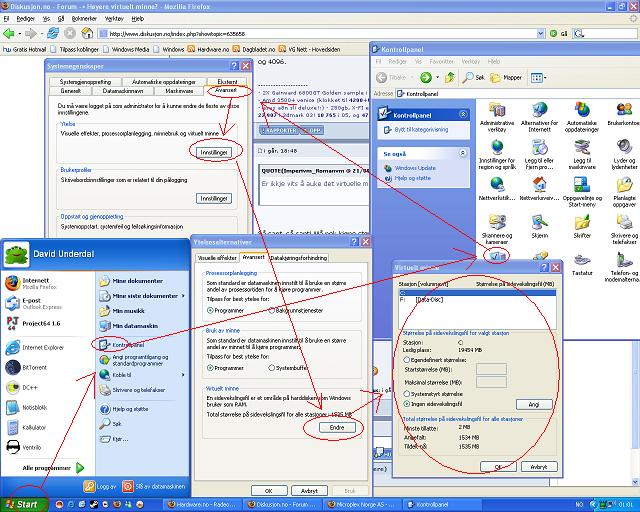Reload the page in Firefox
This screenshot has width=640, height=512.
53,33
